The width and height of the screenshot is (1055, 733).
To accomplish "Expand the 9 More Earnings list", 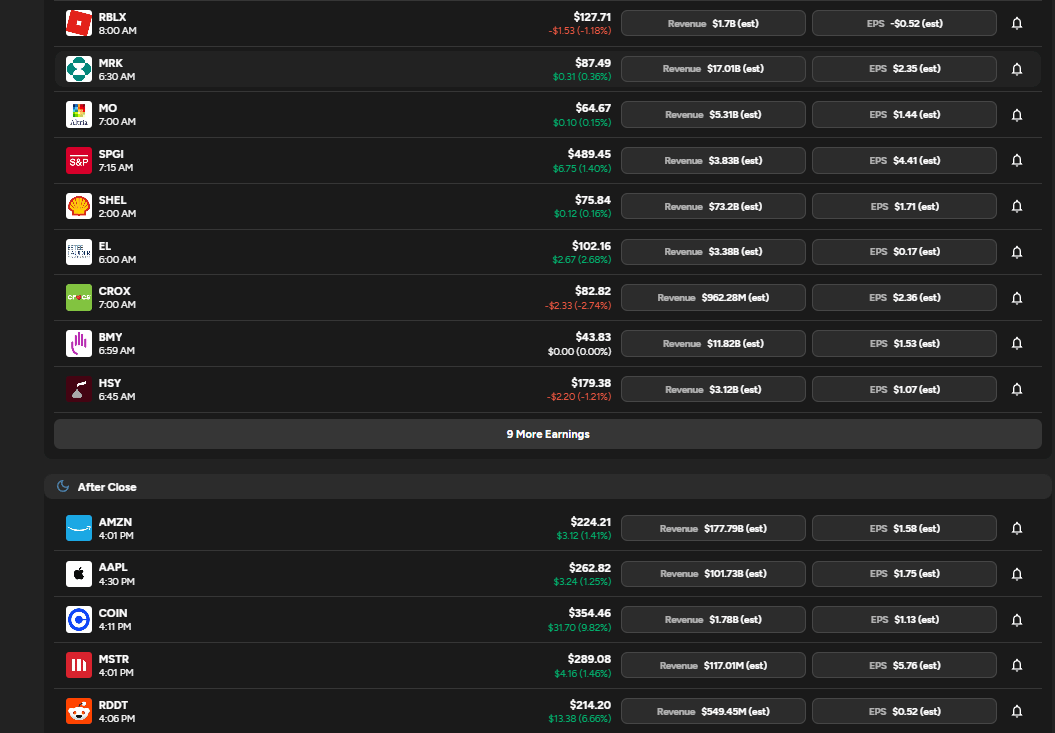I will tap(548, 434).
